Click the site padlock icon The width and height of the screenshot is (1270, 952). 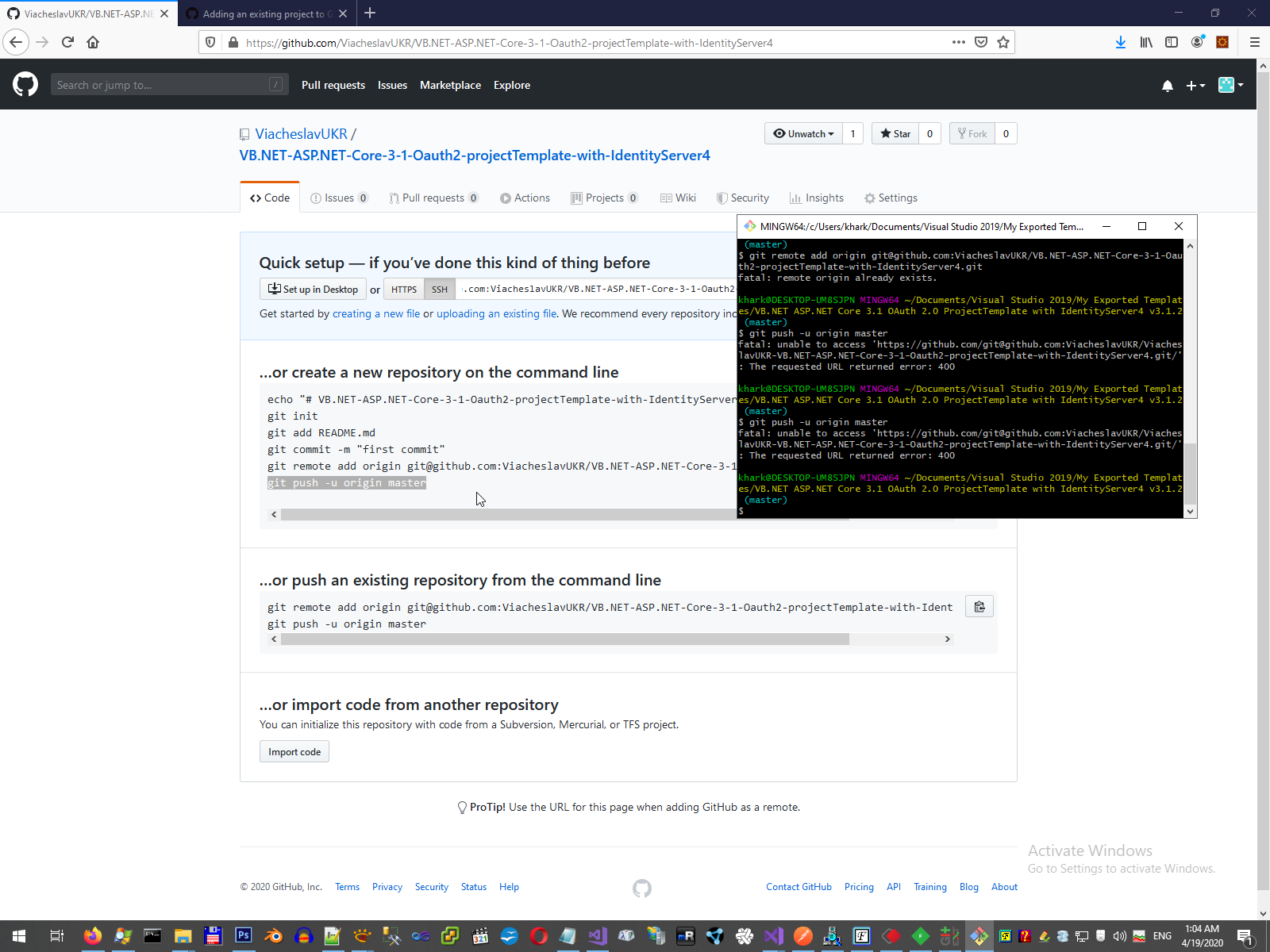click(233, 42)
